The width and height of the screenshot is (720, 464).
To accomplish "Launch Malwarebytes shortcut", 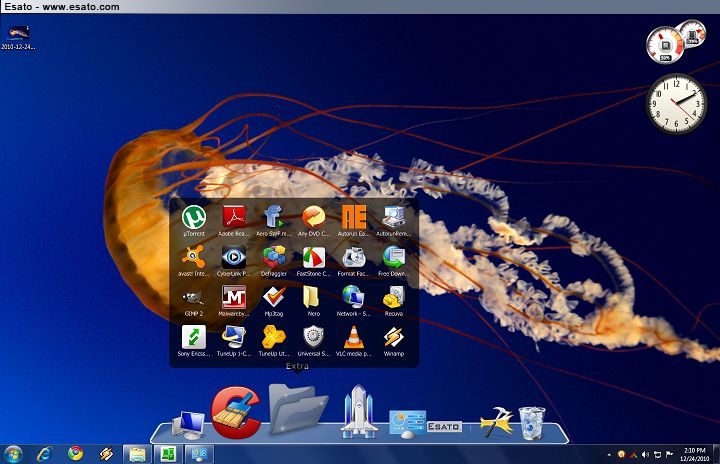I will point(234,297).
